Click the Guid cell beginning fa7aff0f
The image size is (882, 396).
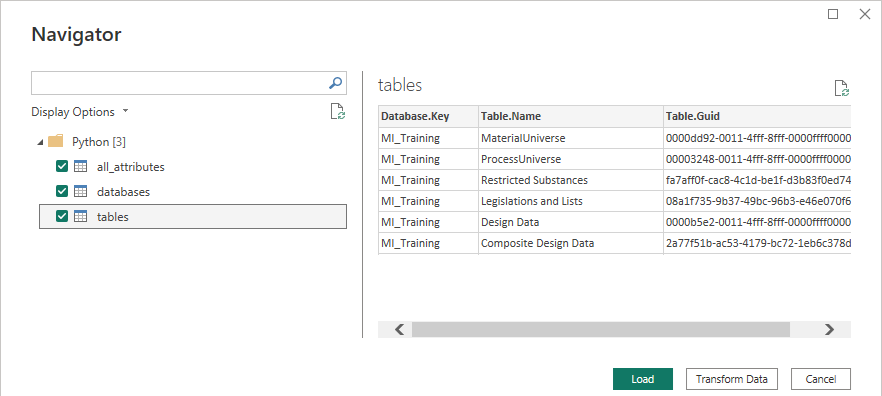coord(757,180)
